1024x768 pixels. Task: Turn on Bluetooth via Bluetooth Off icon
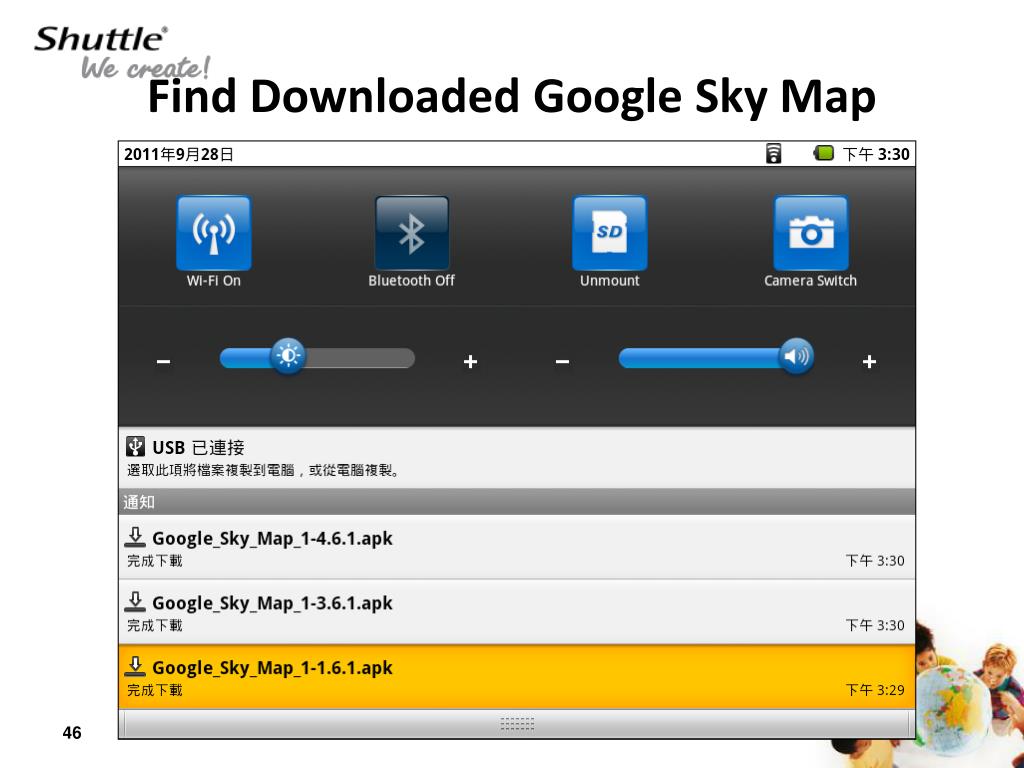pos(411,233)
